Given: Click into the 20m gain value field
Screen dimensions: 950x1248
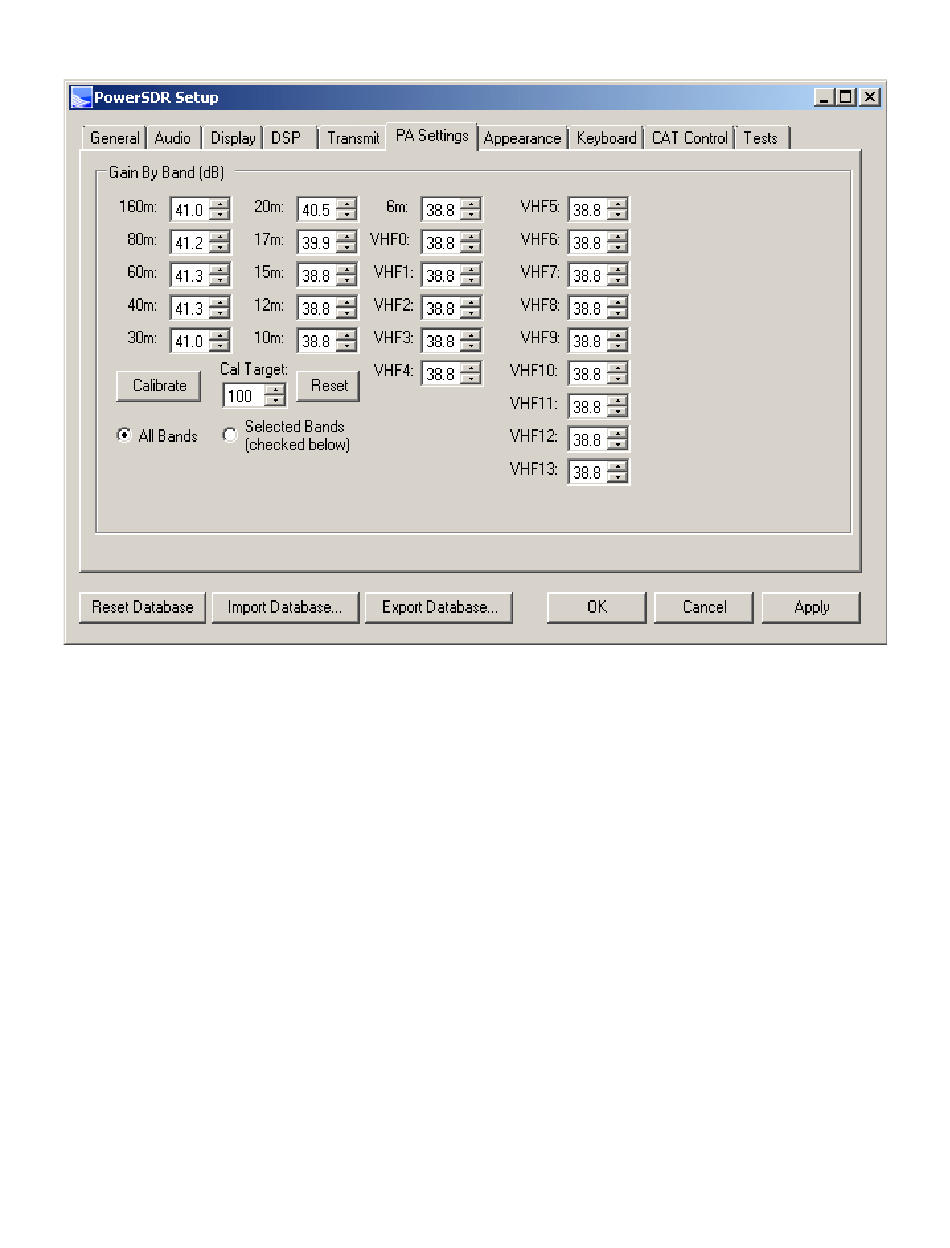Looking at the screenshot, I should pyautogui.click(x=317, y=210).
